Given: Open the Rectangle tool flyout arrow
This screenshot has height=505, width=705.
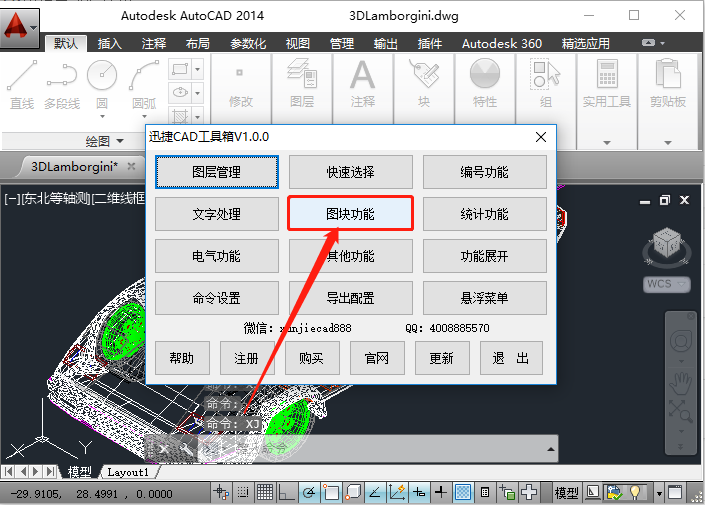Looking at the screenshot, I should coord(198,69).
